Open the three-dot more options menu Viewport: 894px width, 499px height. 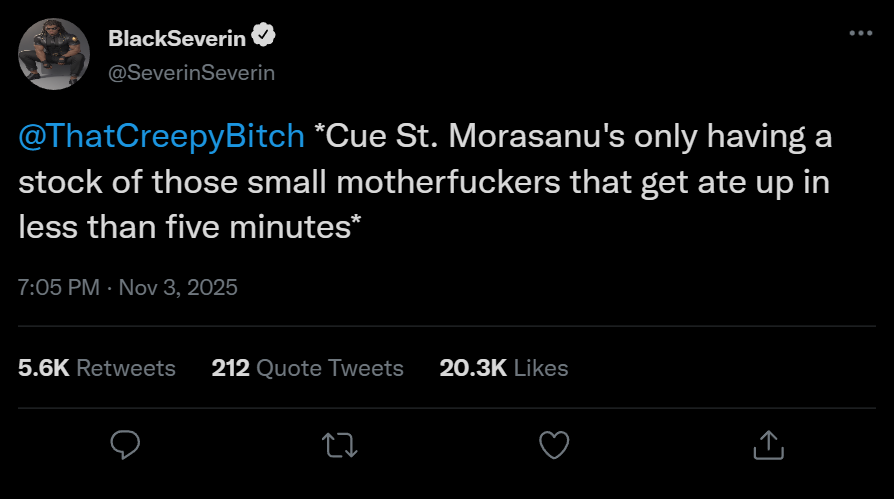860,33
